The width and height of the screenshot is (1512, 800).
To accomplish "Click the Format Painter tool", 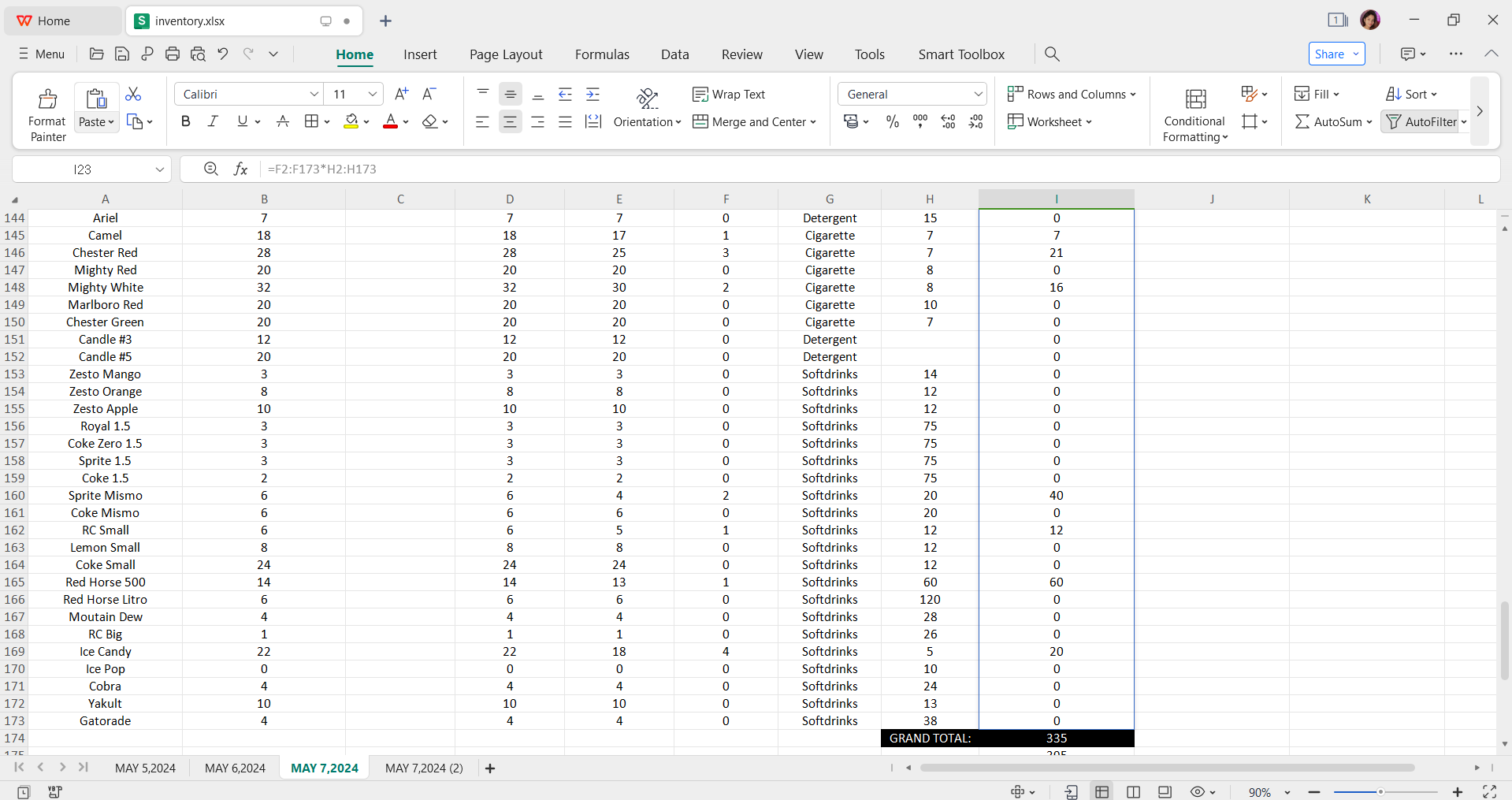I will pos(47,114).
